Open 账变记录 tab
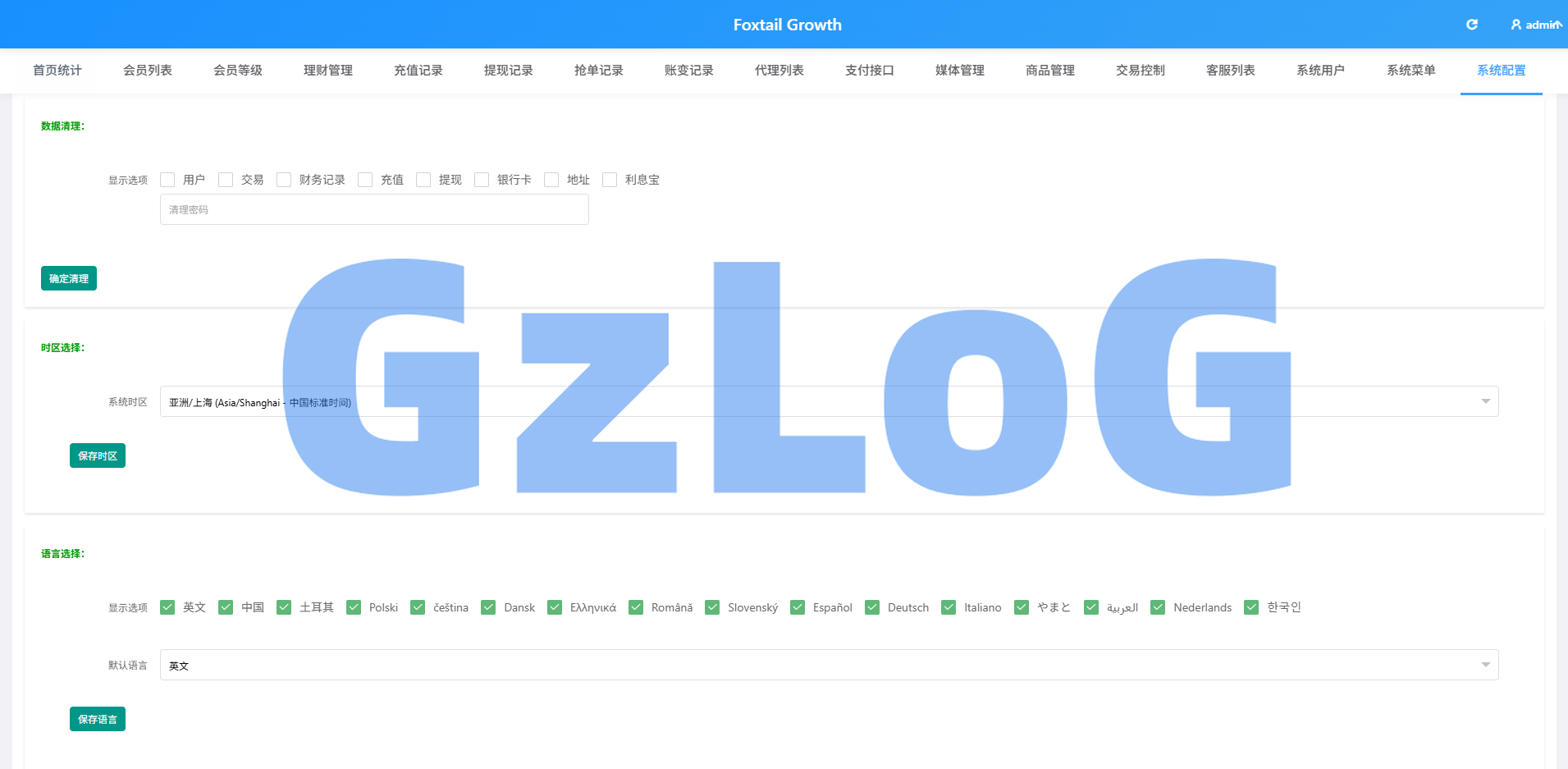1568x769 pixels. click(689, 71)
